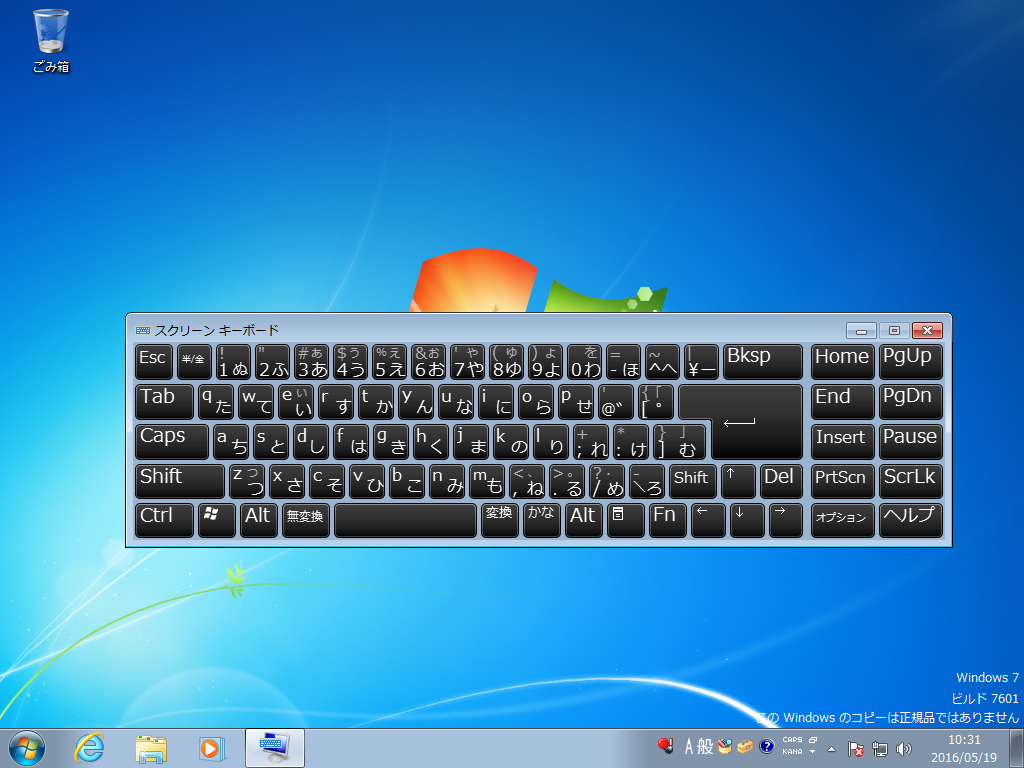Click the space bar key

tap(406, 520)
